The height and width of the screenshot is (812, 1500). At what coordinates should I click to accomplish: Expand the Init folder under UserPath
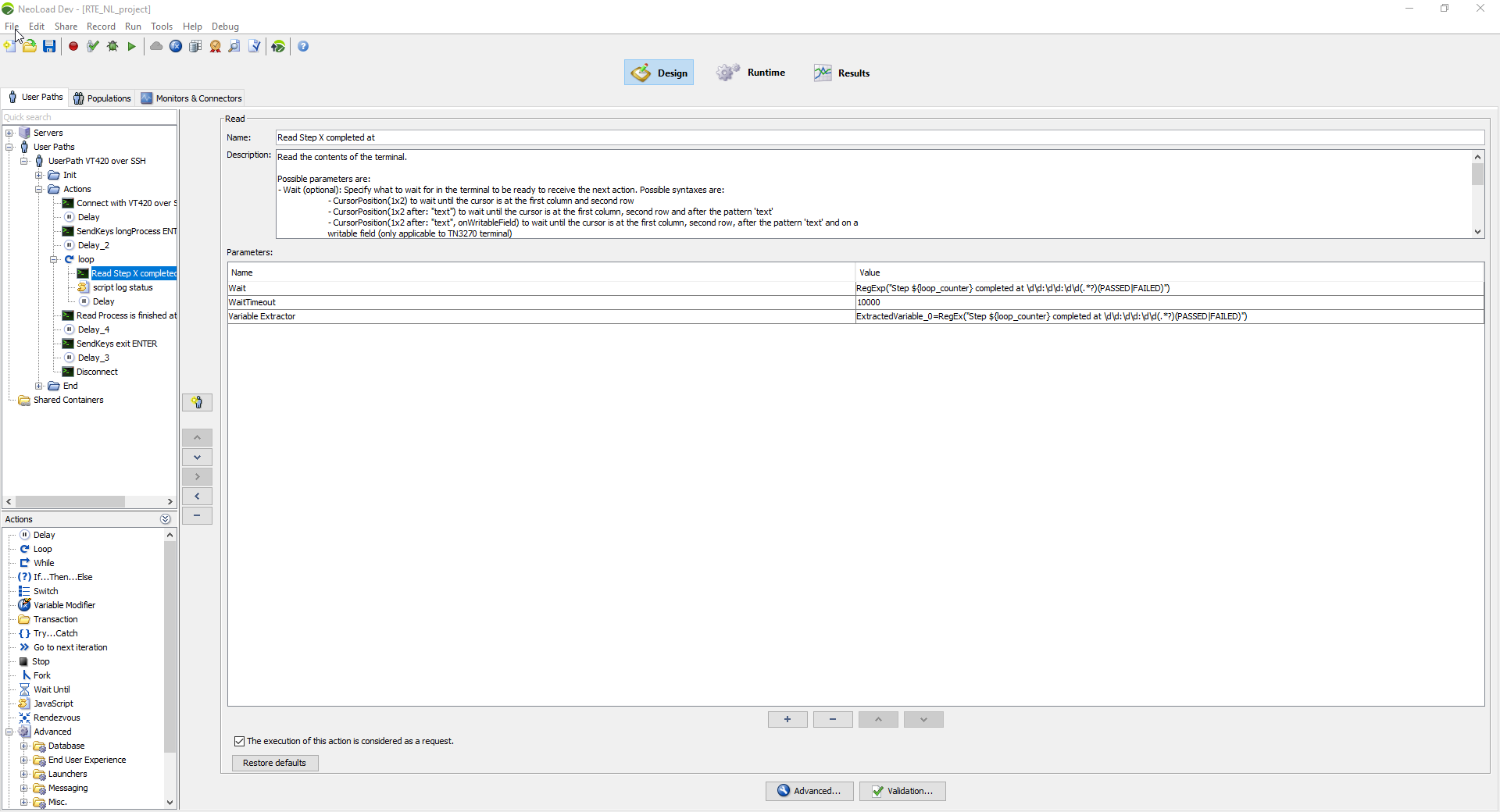39,175
